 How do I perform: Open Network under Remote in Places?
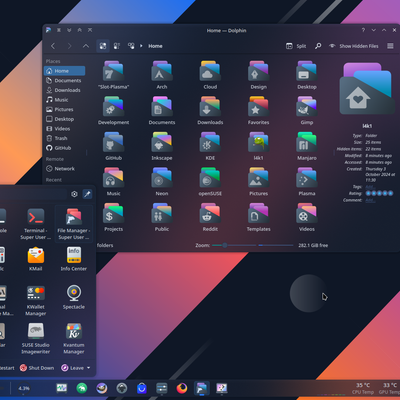tap(64, 169)
